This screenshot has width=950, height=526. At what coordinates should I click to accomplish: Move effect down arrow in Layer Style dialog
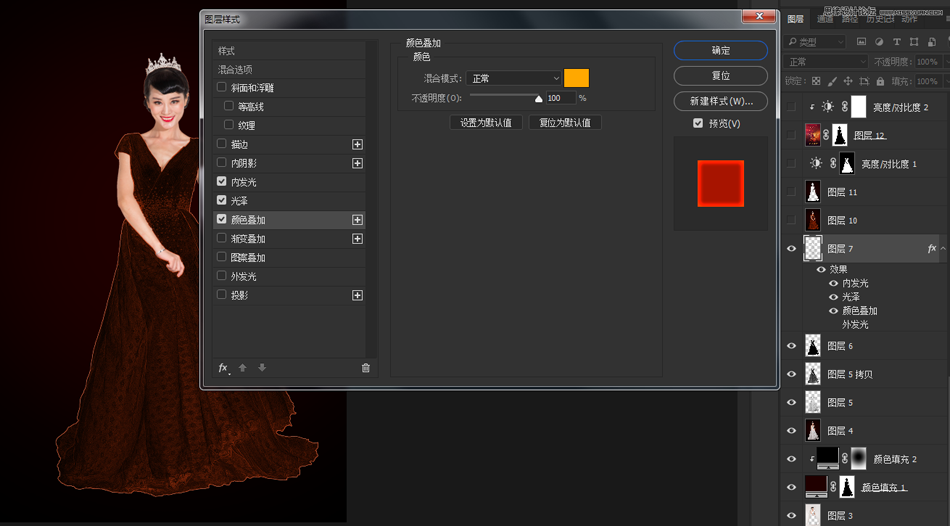click(x=262, y=368)
